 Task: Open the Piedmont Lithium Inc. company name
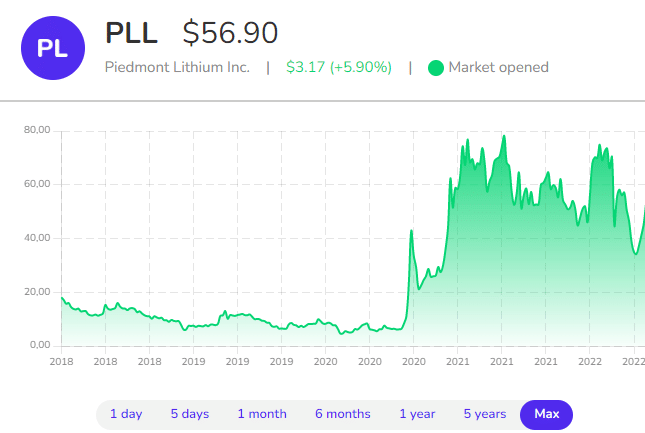click(x=179, y=68)
